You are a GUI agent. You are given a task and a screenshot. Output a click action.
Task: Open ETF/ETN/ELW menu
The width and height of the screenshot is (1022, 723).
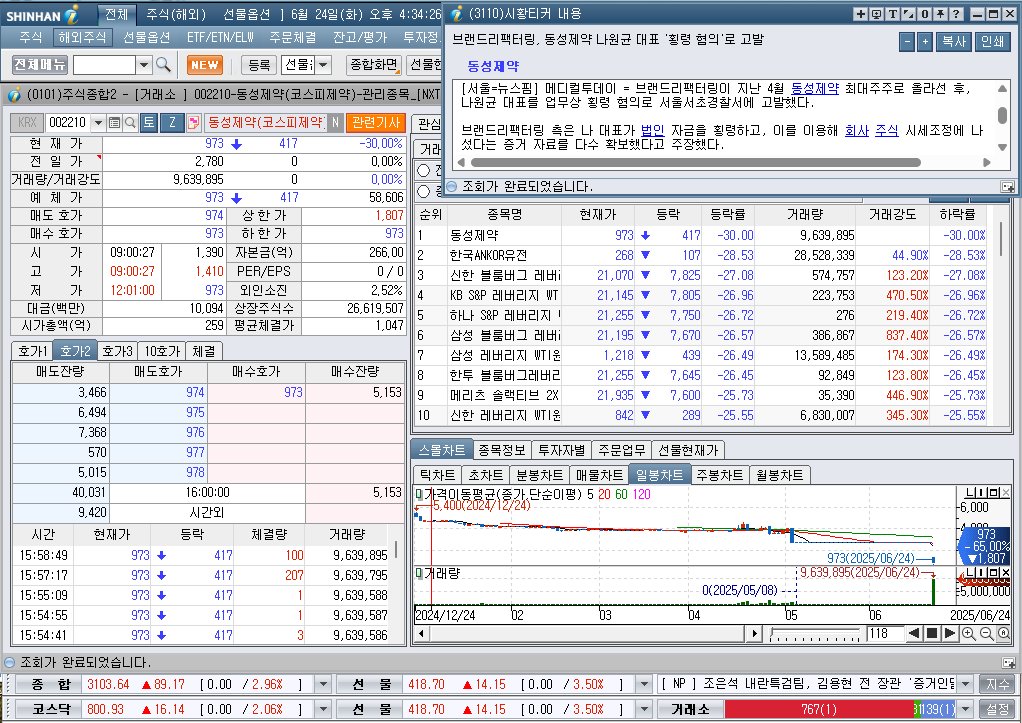coord(220,38)
